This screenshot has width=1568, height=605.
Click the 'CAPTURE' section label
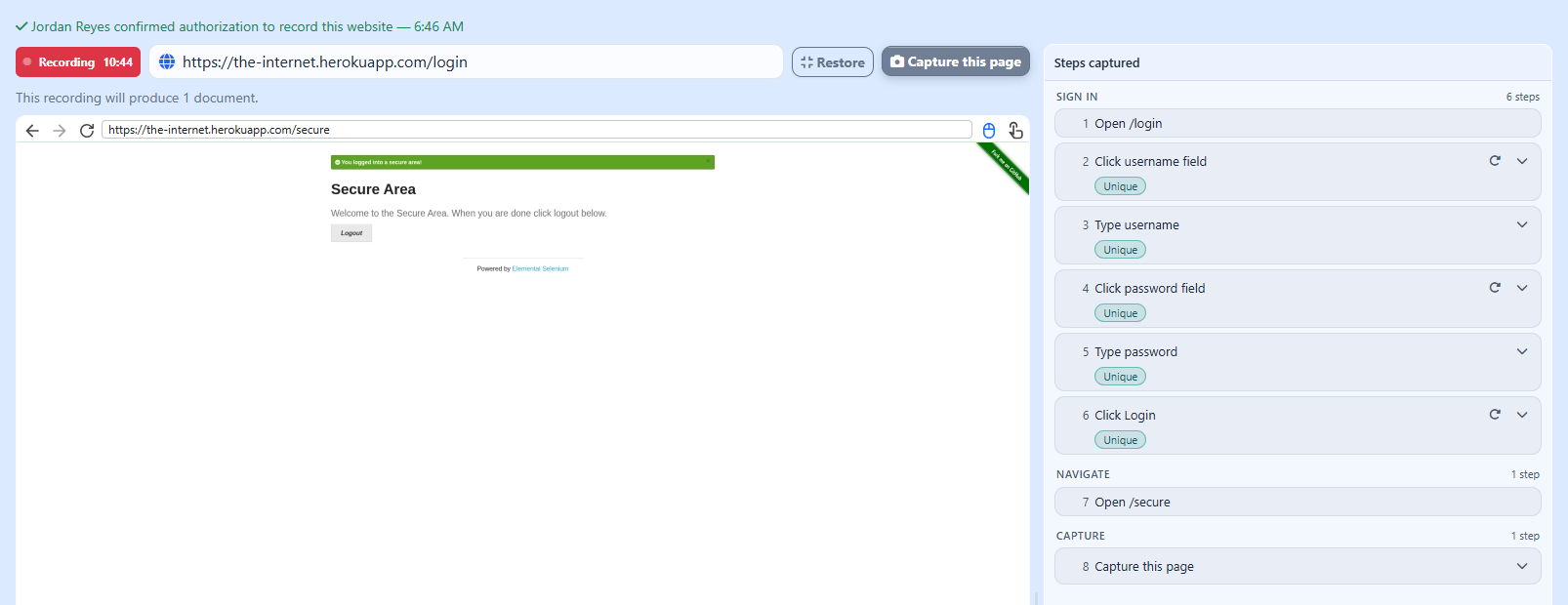tap(1081, 536)
